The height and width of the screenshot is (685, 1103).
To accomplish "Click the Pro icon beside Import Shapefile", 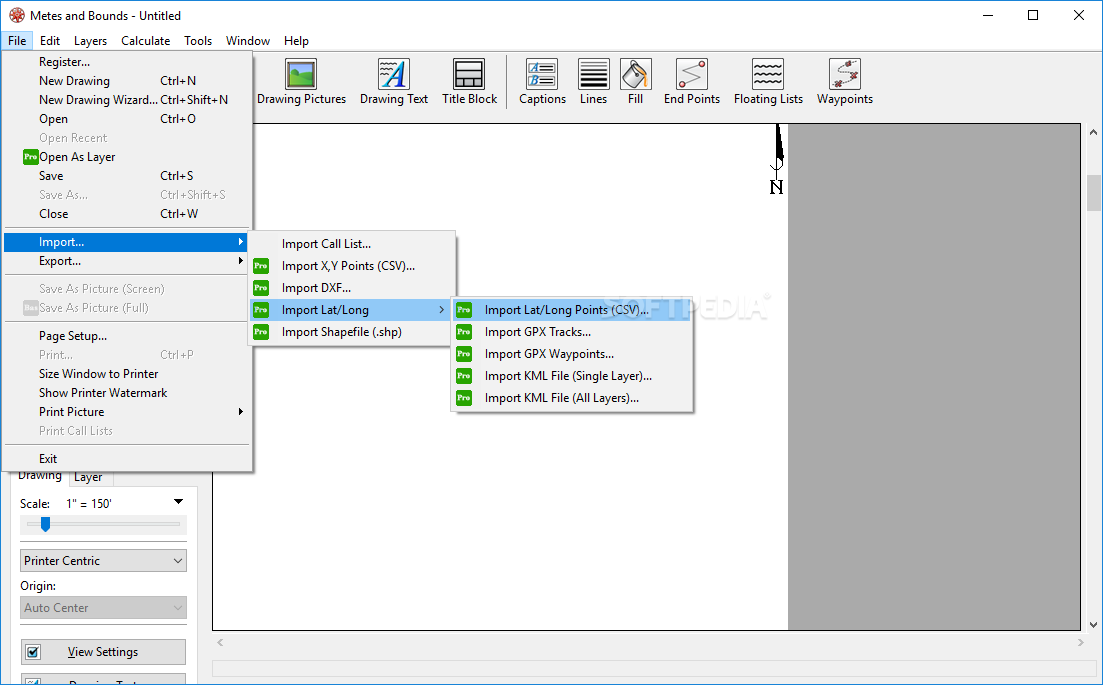I will coord(261,332).
